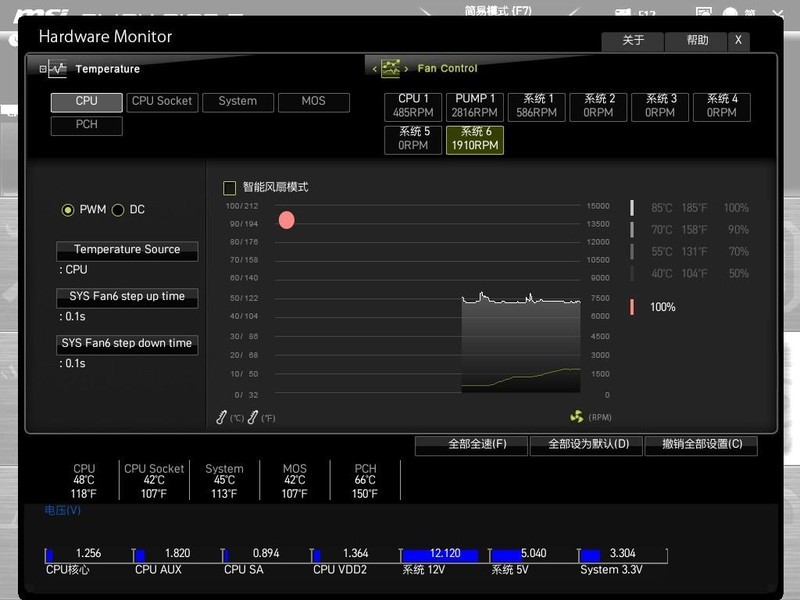The height and width of the screenshot is (600, 800).
Task: Click the Celsius thermometer icon below graph
Action: 222,417
